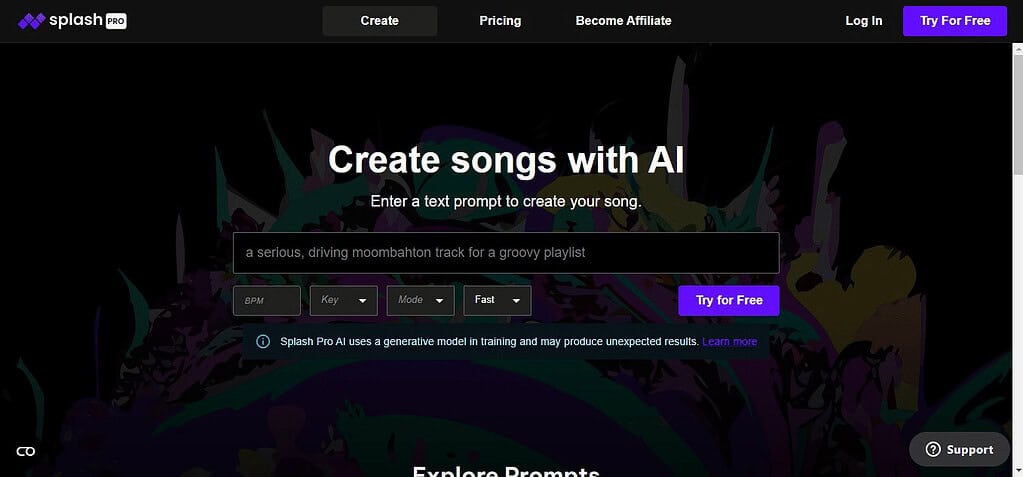The width and height of the screenshot is (1023, 477).
Task: Click the Splash Pro logo icon
Action: [31, 21]
